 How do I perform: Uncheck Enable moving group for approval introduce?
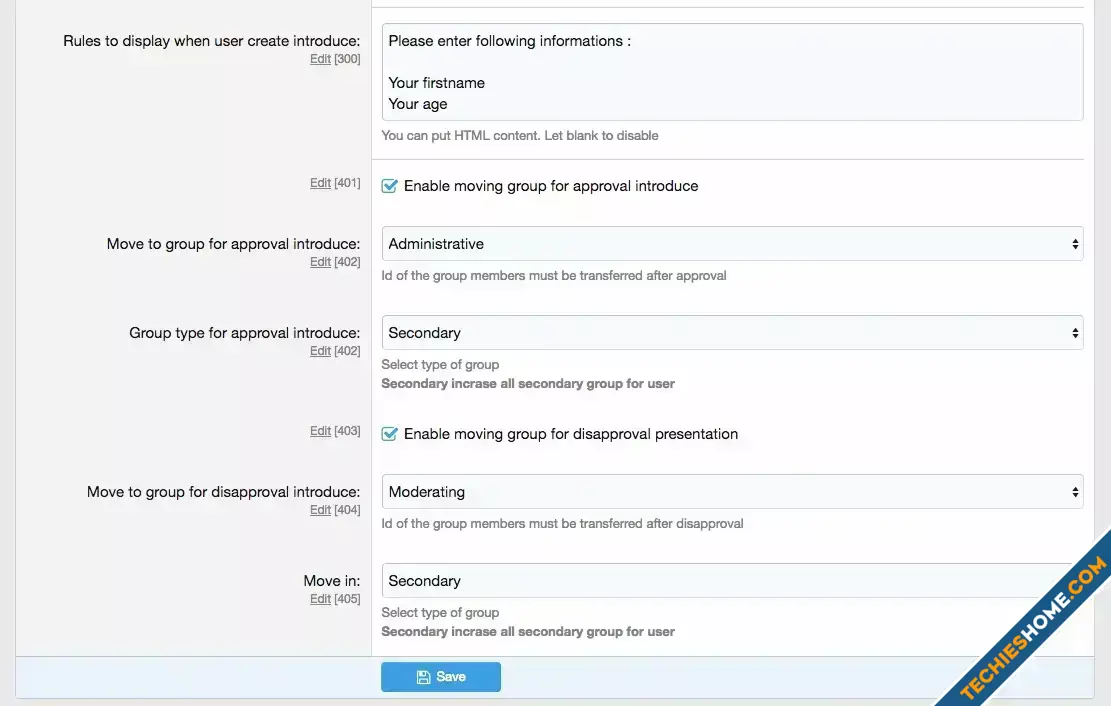coord(389,186)
